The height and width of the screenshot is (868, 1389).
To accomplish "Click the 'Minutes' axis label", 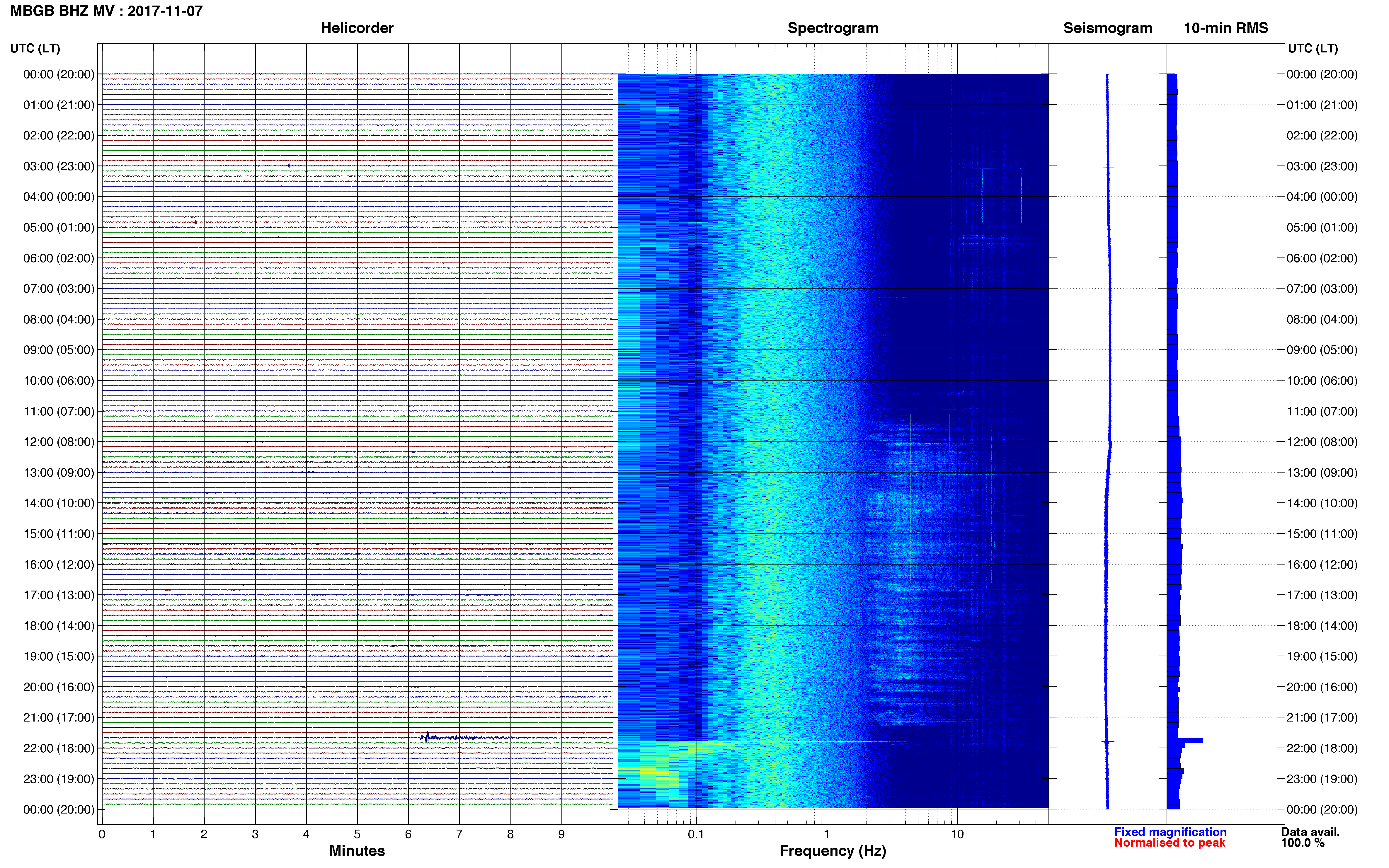I will click(357, 851).
